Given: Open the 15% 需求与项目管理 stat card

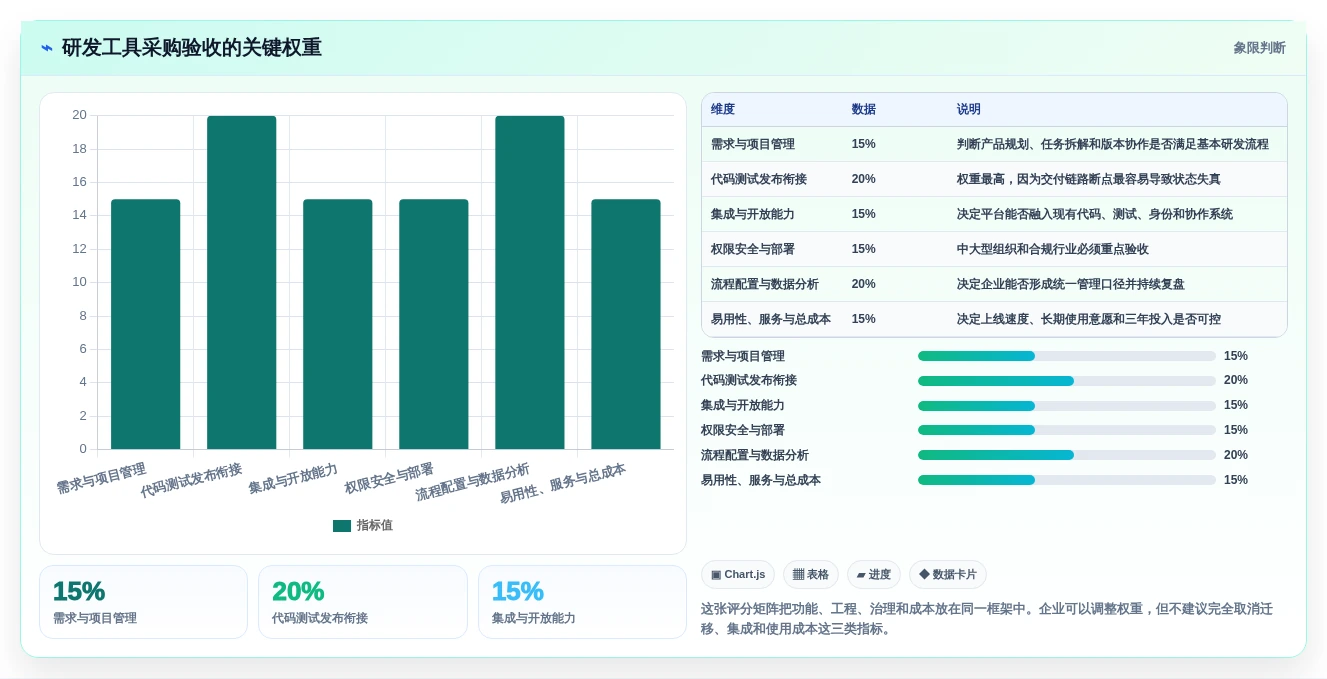Looking at the screenshot, I should click(143, 602).
